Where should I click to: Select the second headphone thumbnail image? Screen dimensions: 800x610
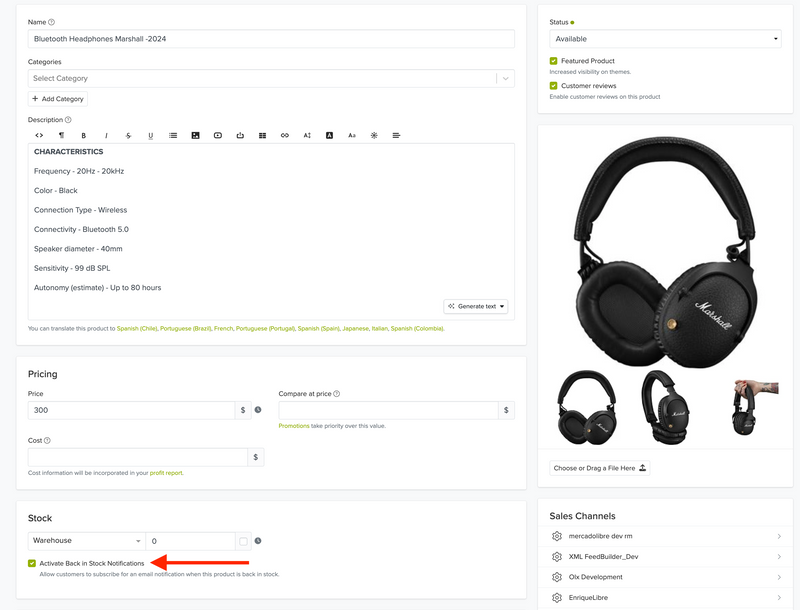pos(665,407)
